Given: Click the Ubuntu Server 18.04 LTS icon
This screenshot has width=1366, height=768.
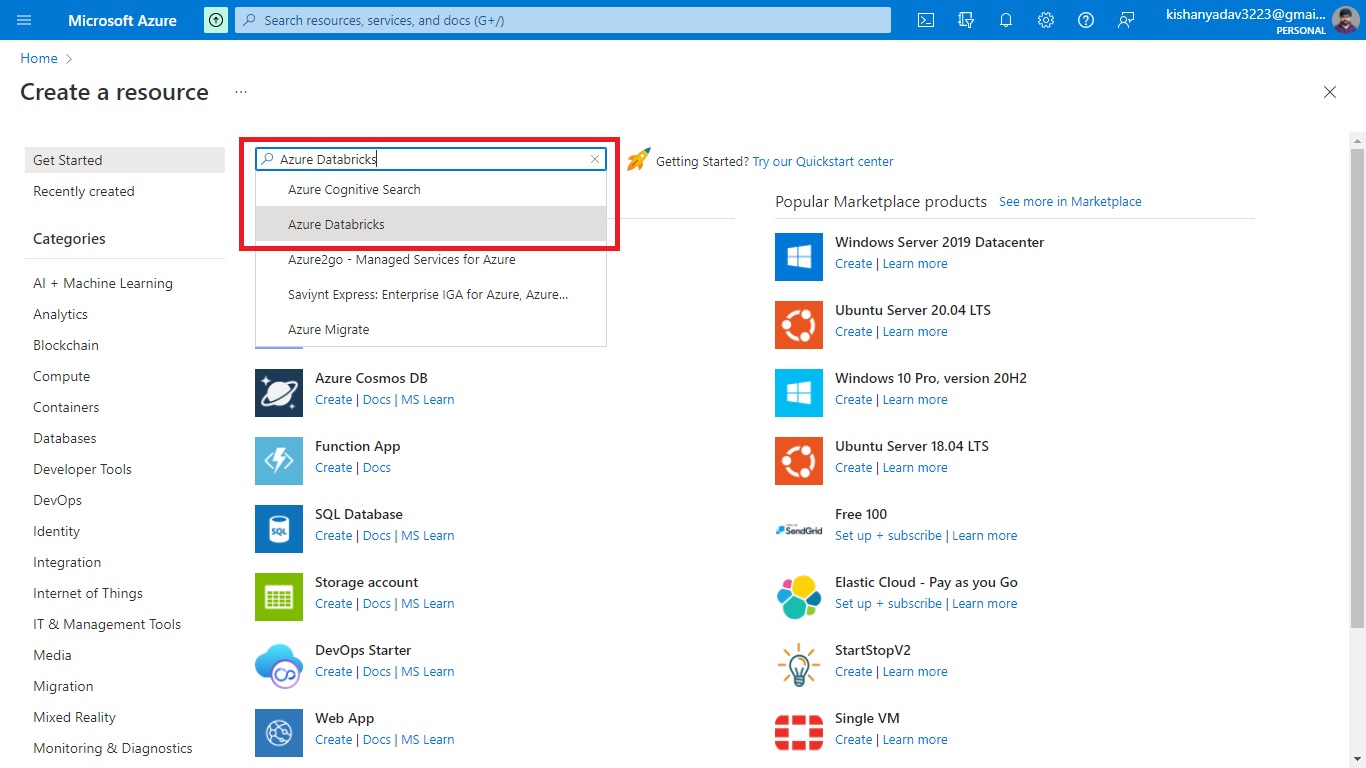Looking at the screenshot, I should pyautogui.click(x=799, y=460).
